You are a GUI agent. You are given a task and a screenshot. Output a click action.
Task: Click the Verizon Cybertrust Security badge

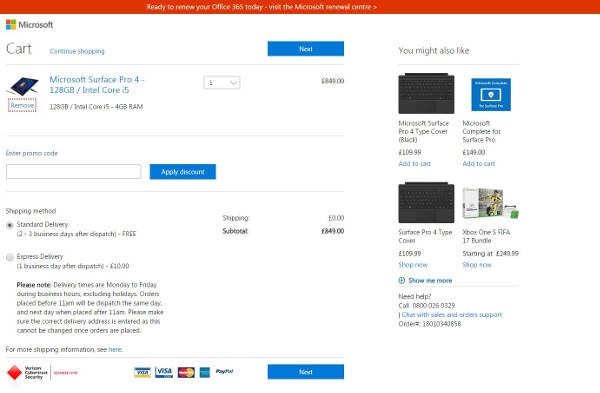pyautogui.click(x=42, y=372)
